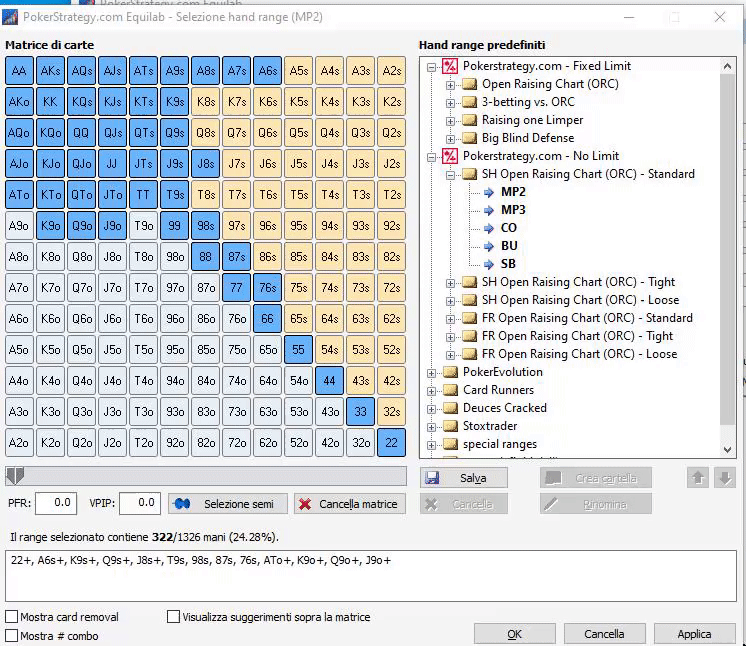Viewport: 746px width, 646px height.
Task: Click the Pokerstrategy.com No Limit percent icon
Action: click(450, 156)
